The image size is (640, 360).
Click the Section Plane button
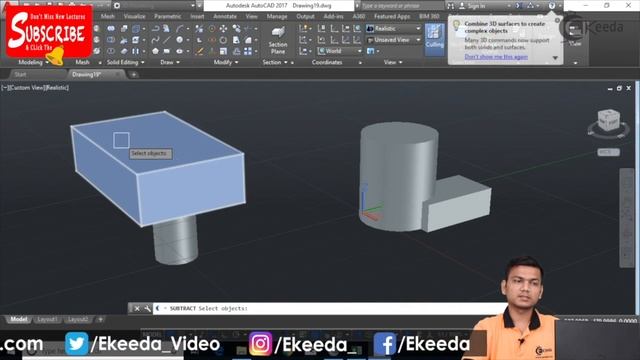[278, 40]
